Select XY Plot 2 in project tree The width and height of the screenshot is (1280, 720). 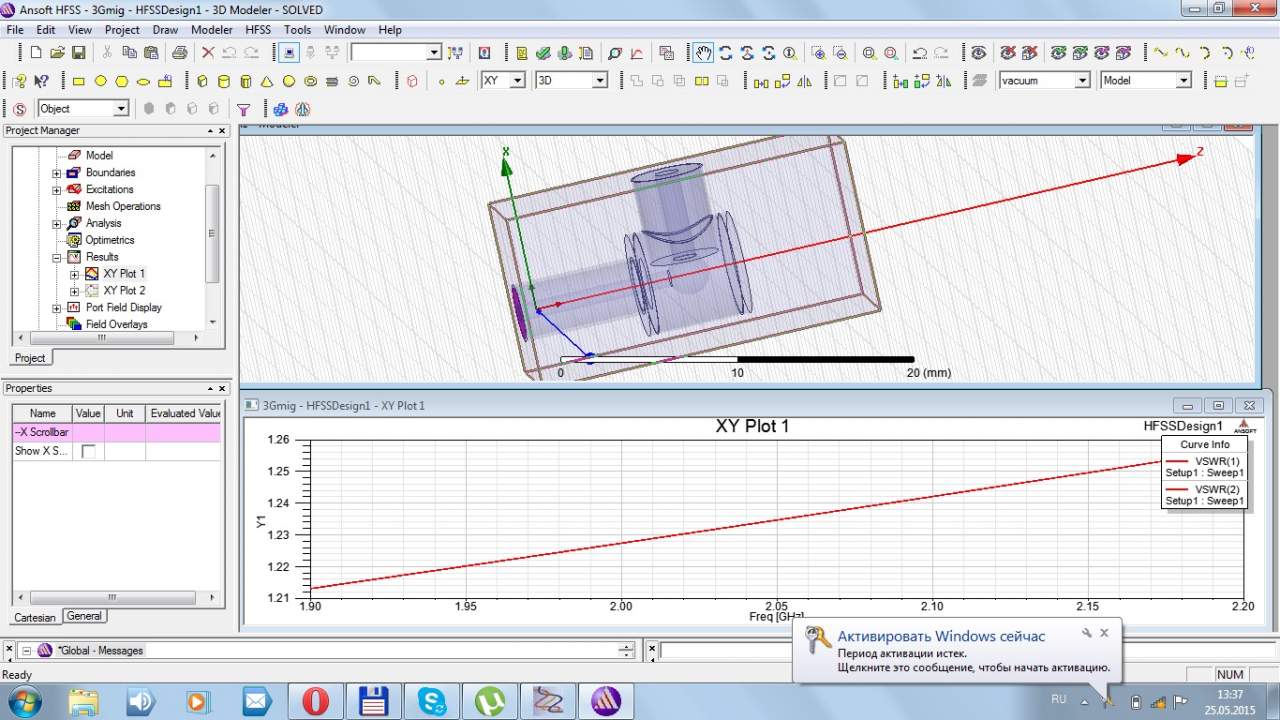124,291
